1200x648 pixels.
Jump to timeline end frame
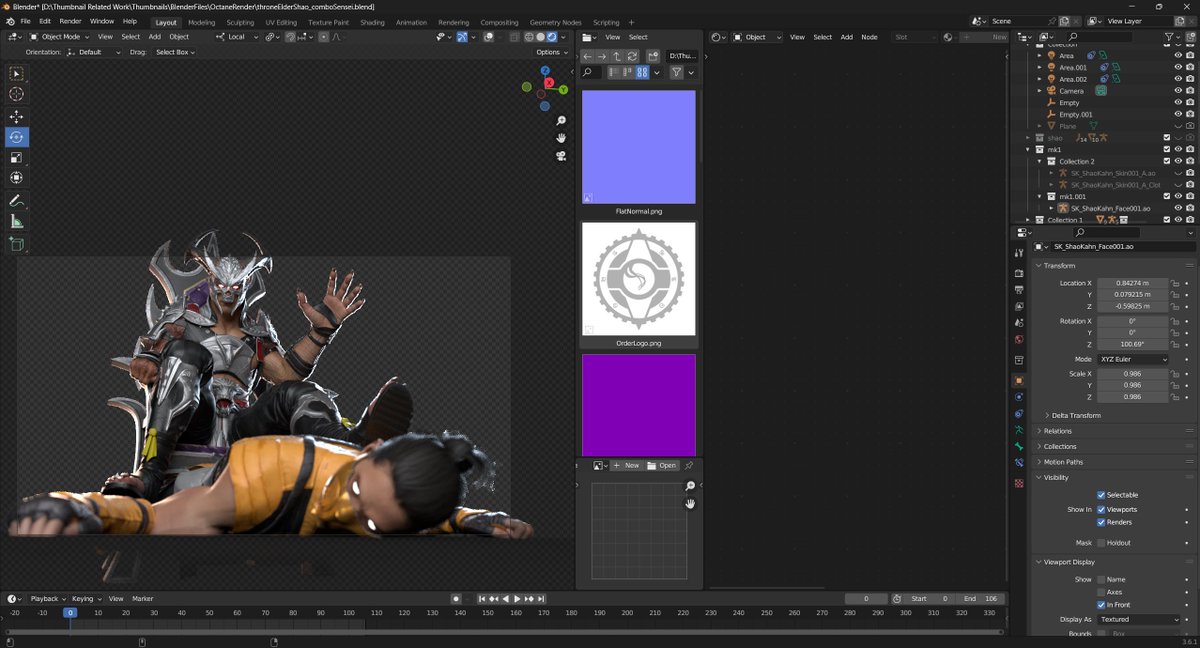point(541,599)
